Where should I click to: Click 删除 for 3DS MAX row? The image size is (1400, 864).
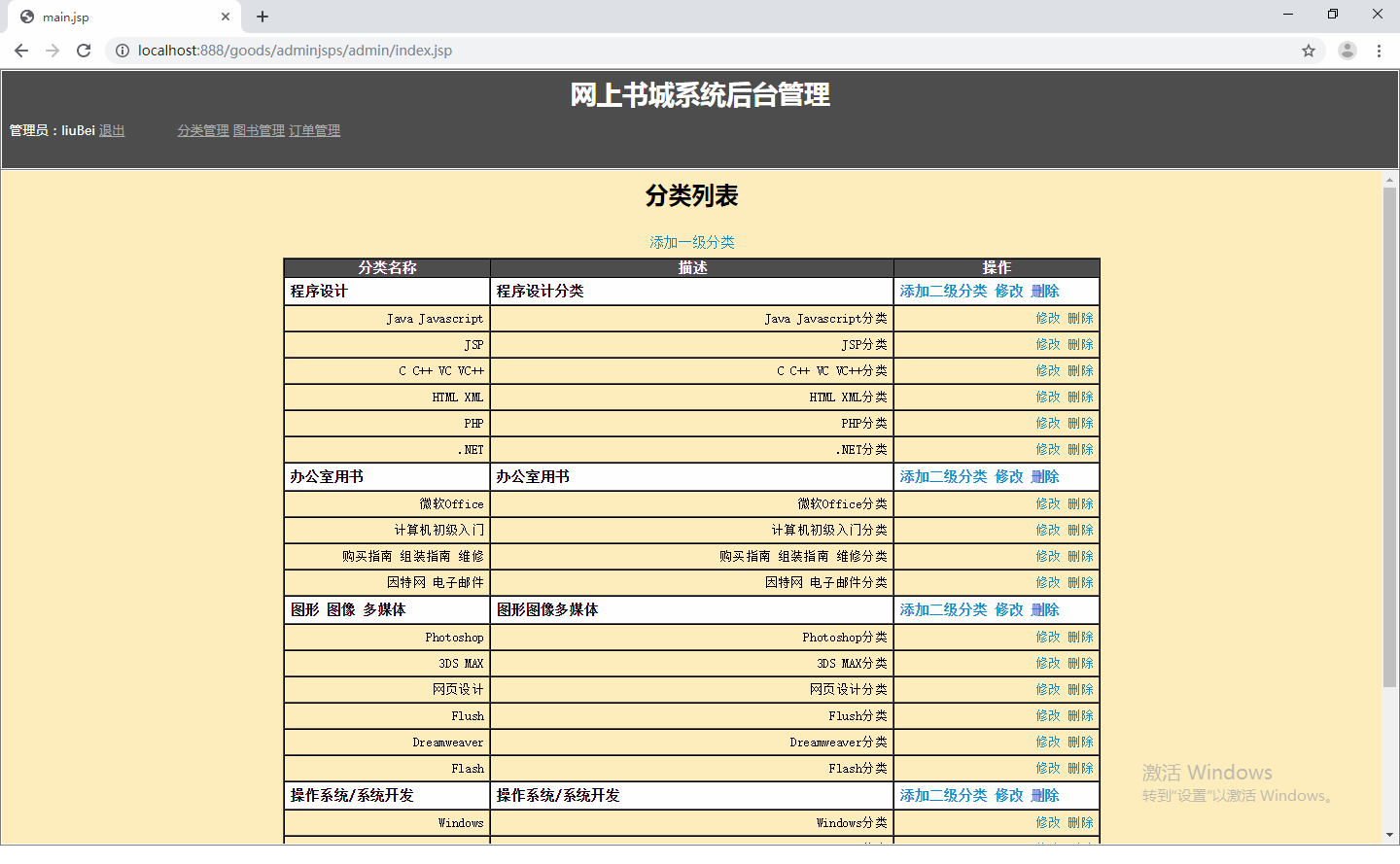pos(1080,663)
